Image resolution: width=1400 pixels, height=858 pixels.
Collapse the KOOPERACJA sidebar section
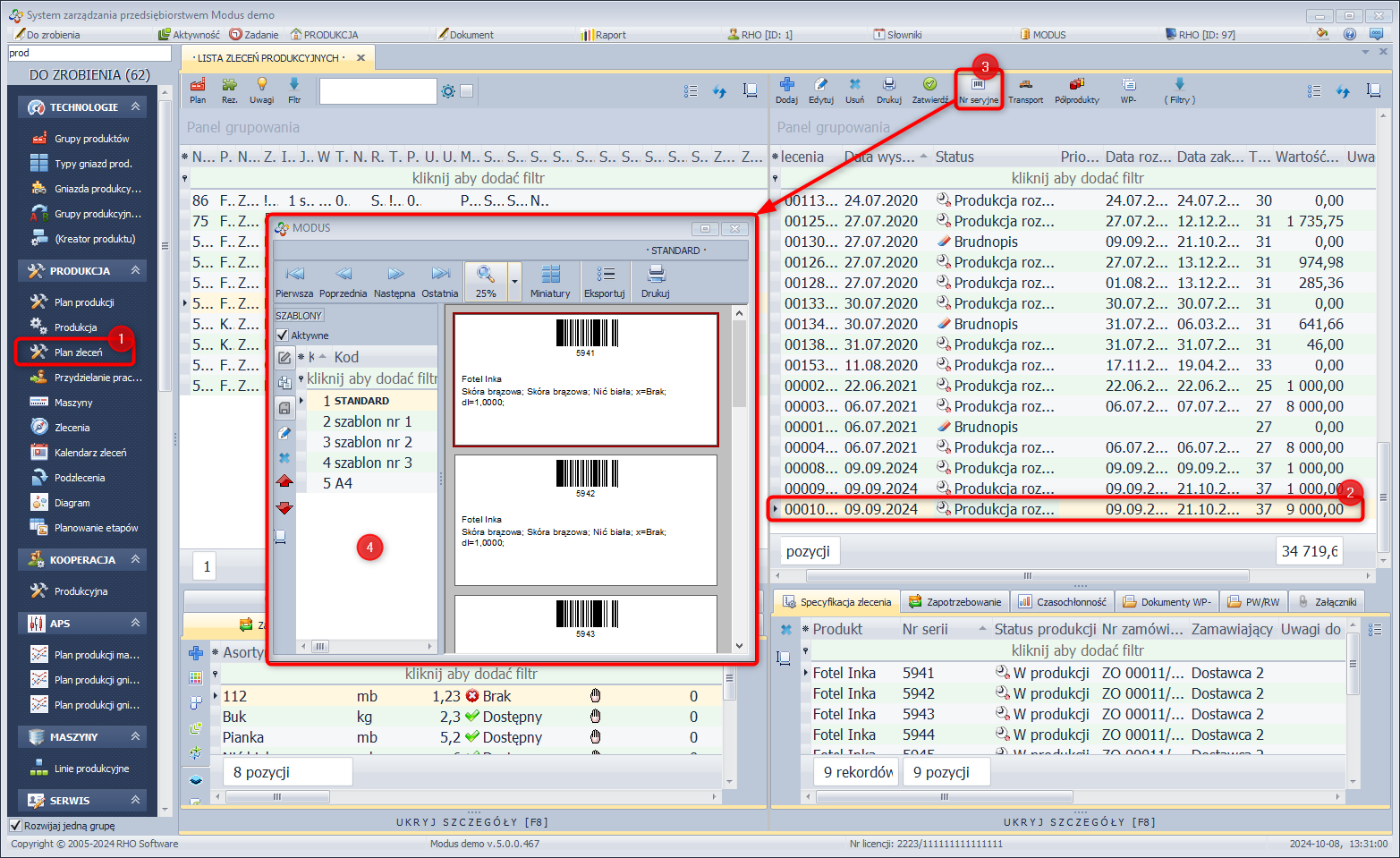tap(135, 559)
